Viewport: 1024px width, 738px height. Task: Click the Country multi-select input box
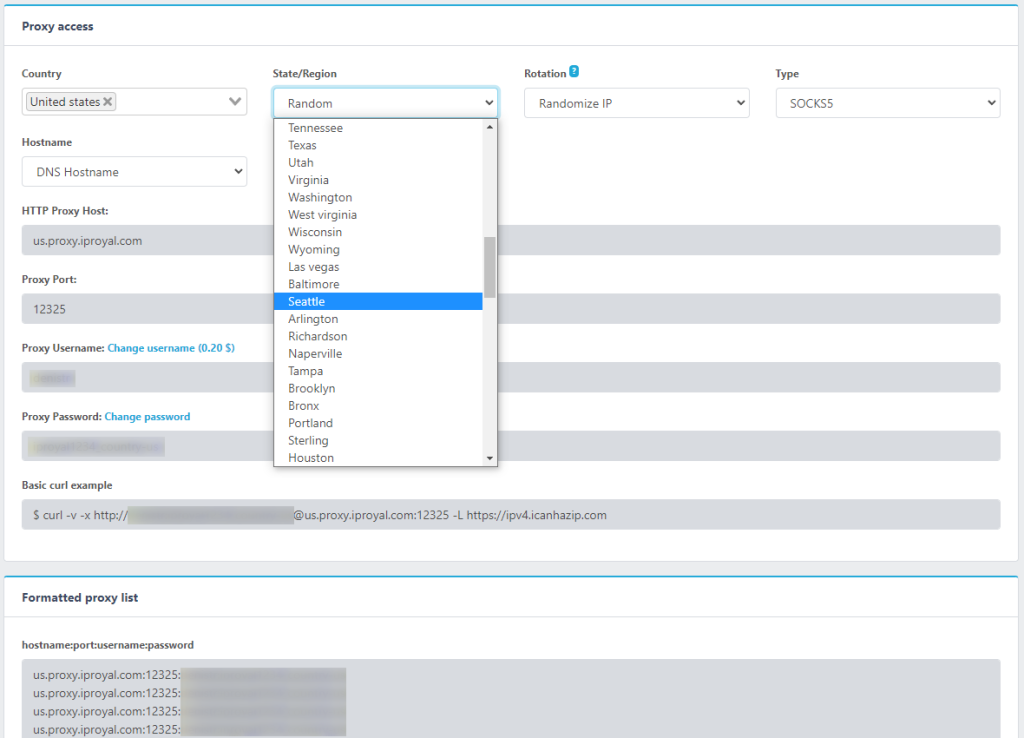tap(135, 102)
